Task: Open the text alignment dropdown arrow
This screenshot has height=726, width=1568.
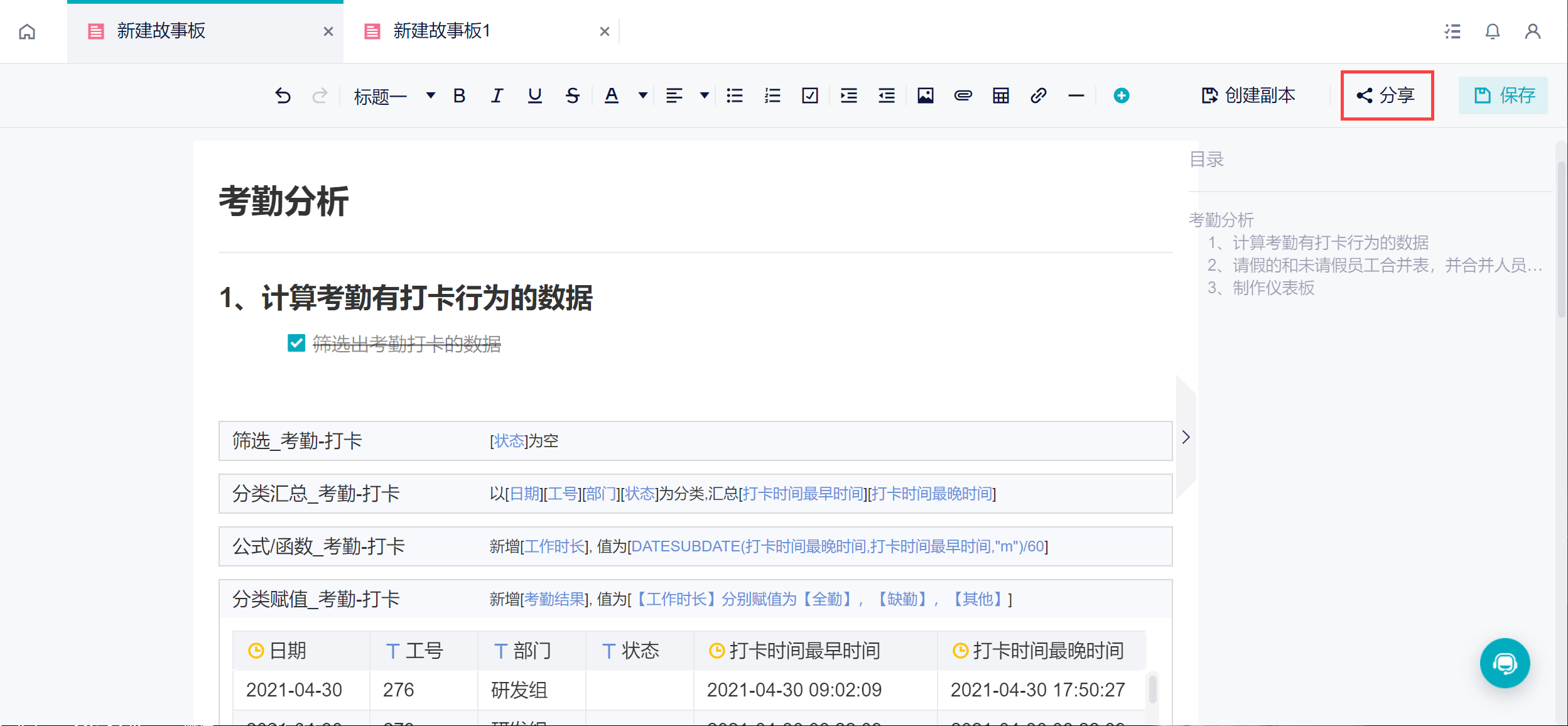Action: click(704, 95)
